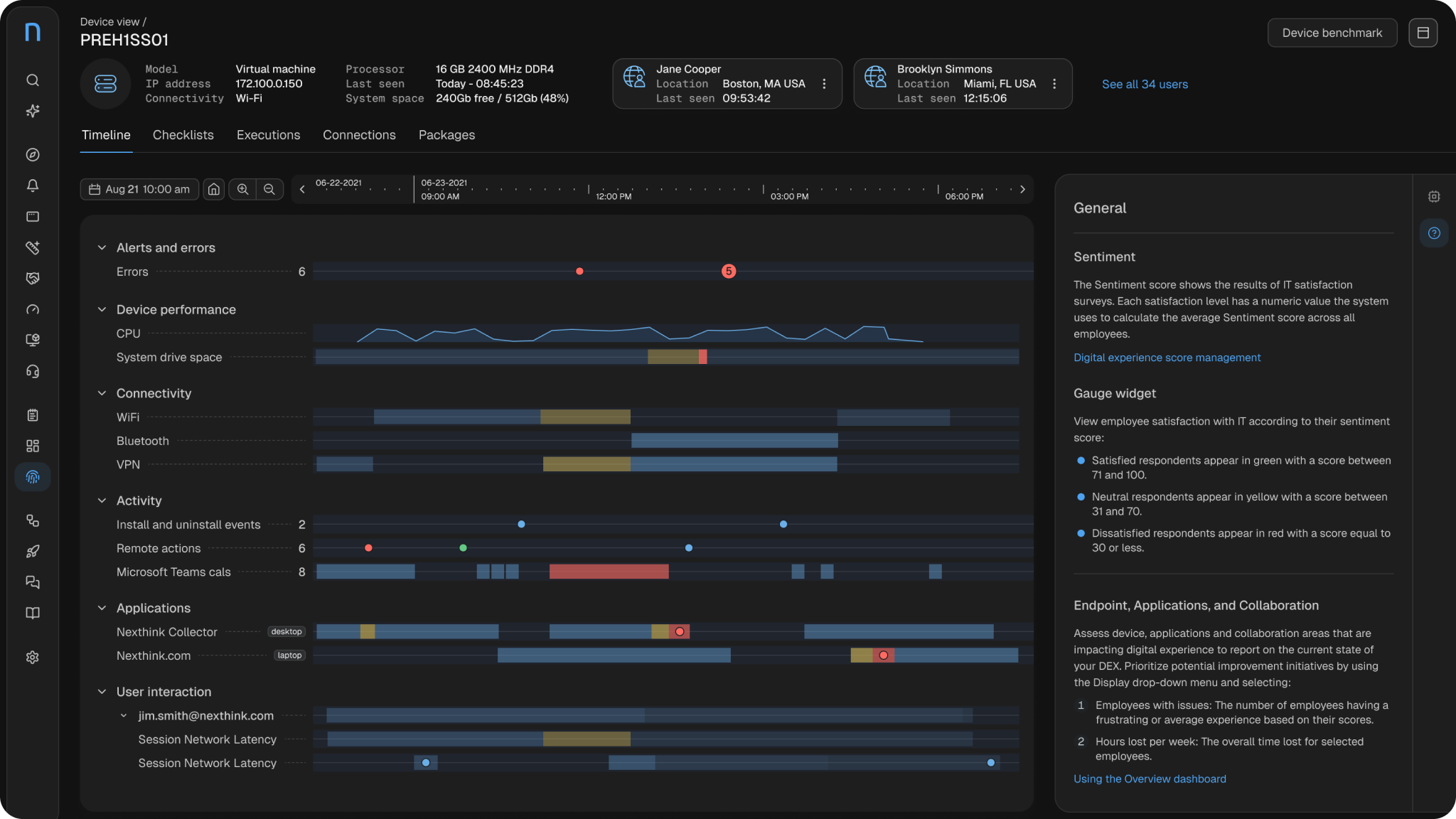
Task: Switch to the Connections tab
Action: [x=359, y=135]
